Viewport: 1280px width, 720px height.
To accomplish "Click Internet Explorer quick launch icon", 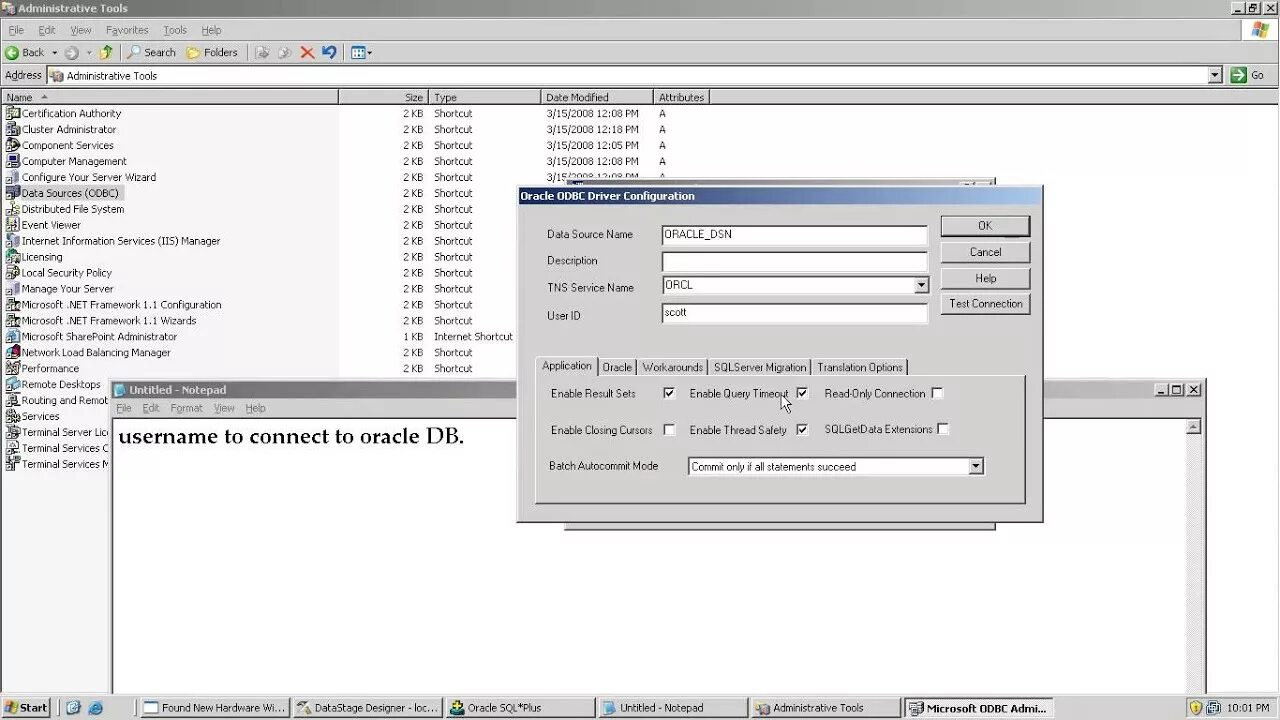I will pos(95,708).
